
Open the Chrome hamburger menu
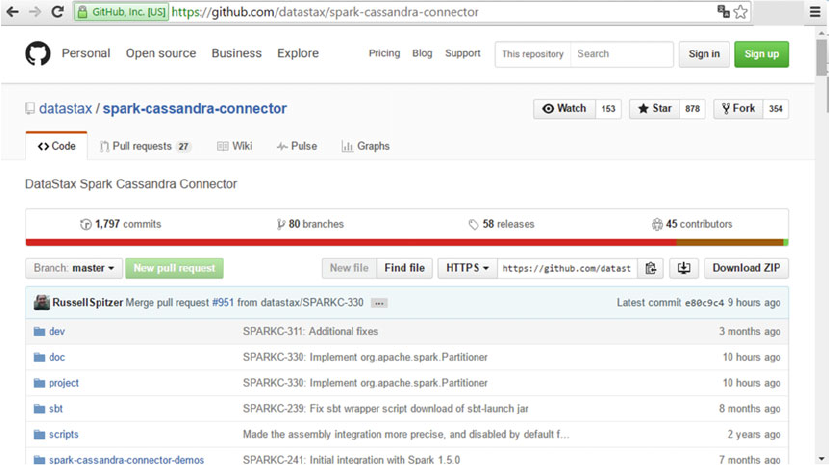point(815,12)
